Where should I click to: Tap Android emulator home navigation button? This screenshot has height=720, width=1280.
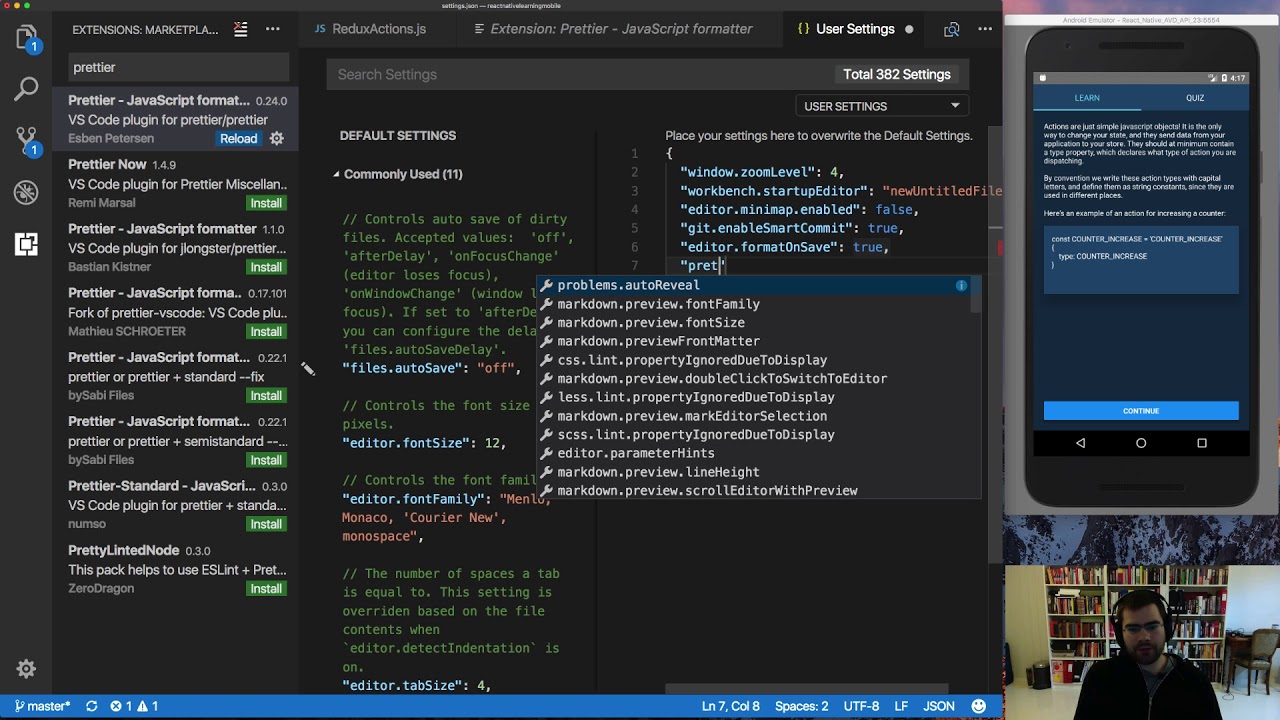[1141, 442]
